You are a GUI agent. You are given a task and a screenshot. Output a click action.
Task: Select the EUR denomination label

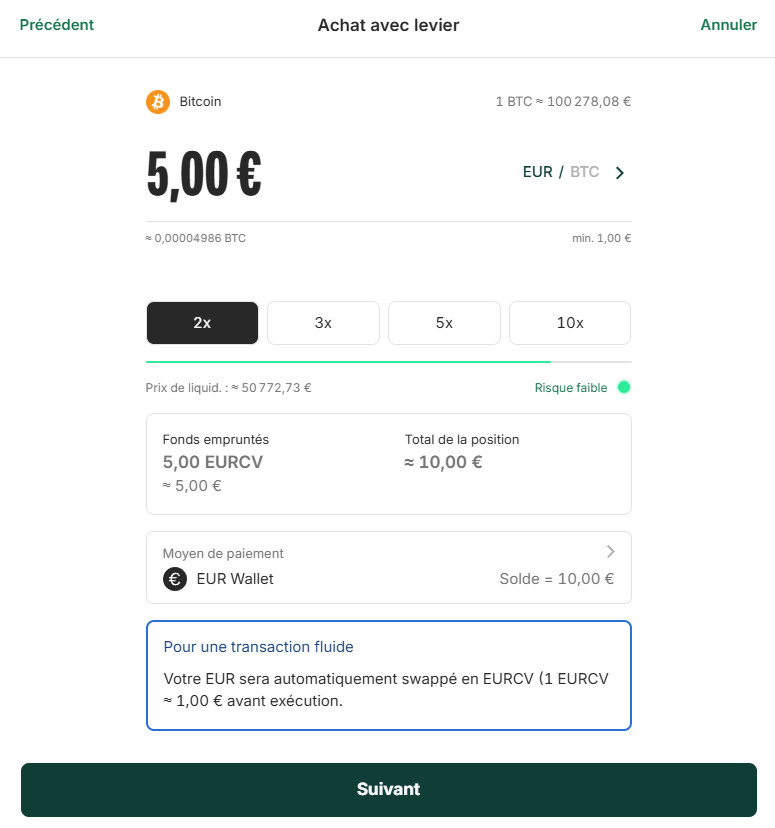(x=537, y=172)
